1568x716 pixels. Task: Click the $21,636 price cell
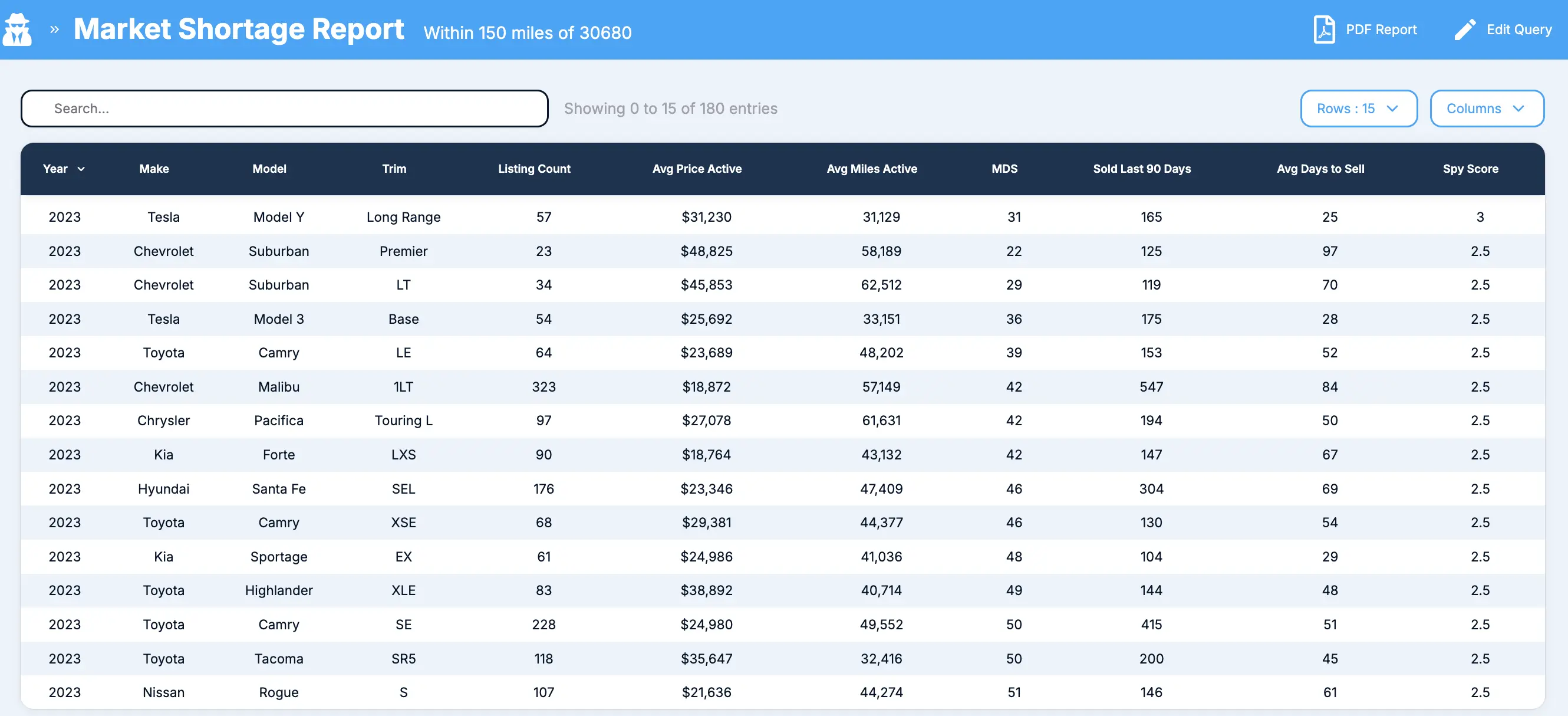pos(706,692)
